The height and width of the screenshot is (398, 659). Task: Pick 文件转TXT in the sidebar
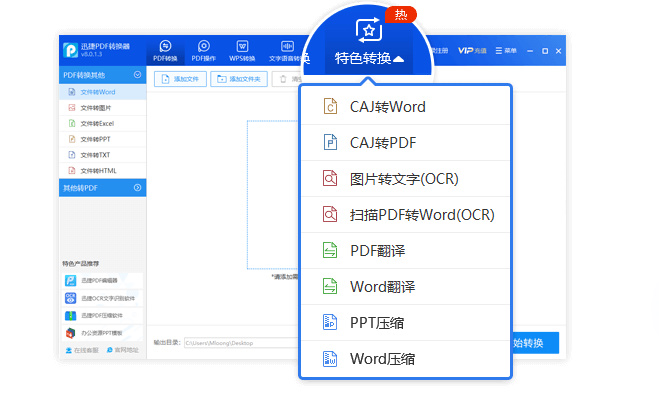click(103, 155)
